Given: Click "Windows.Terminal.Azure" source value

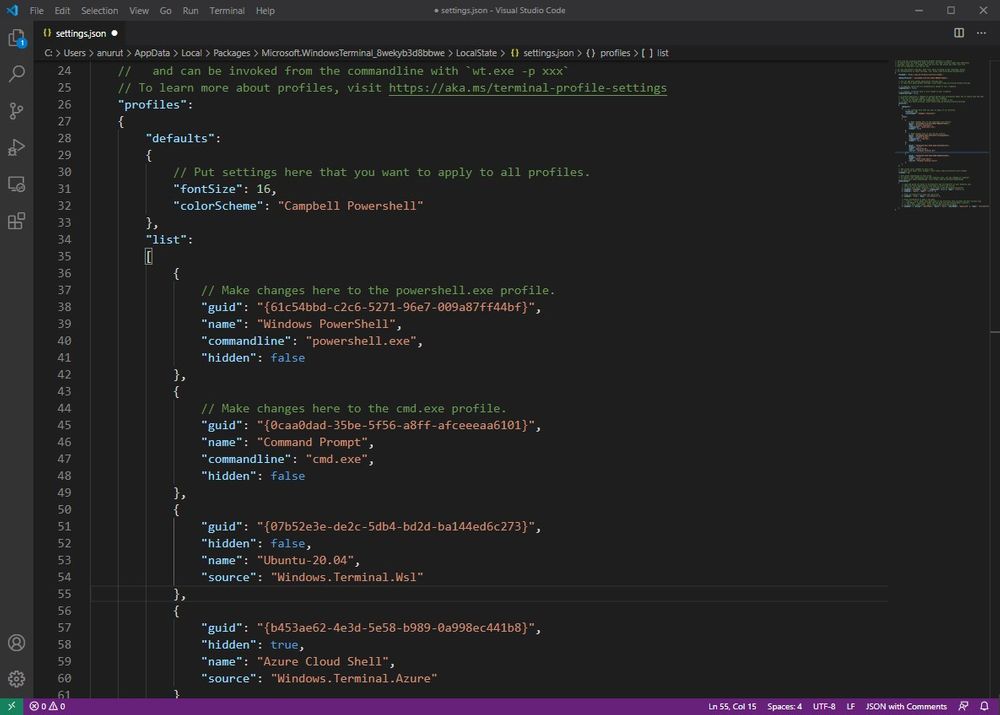Looking at the screenshot, I should click(354, 679).
